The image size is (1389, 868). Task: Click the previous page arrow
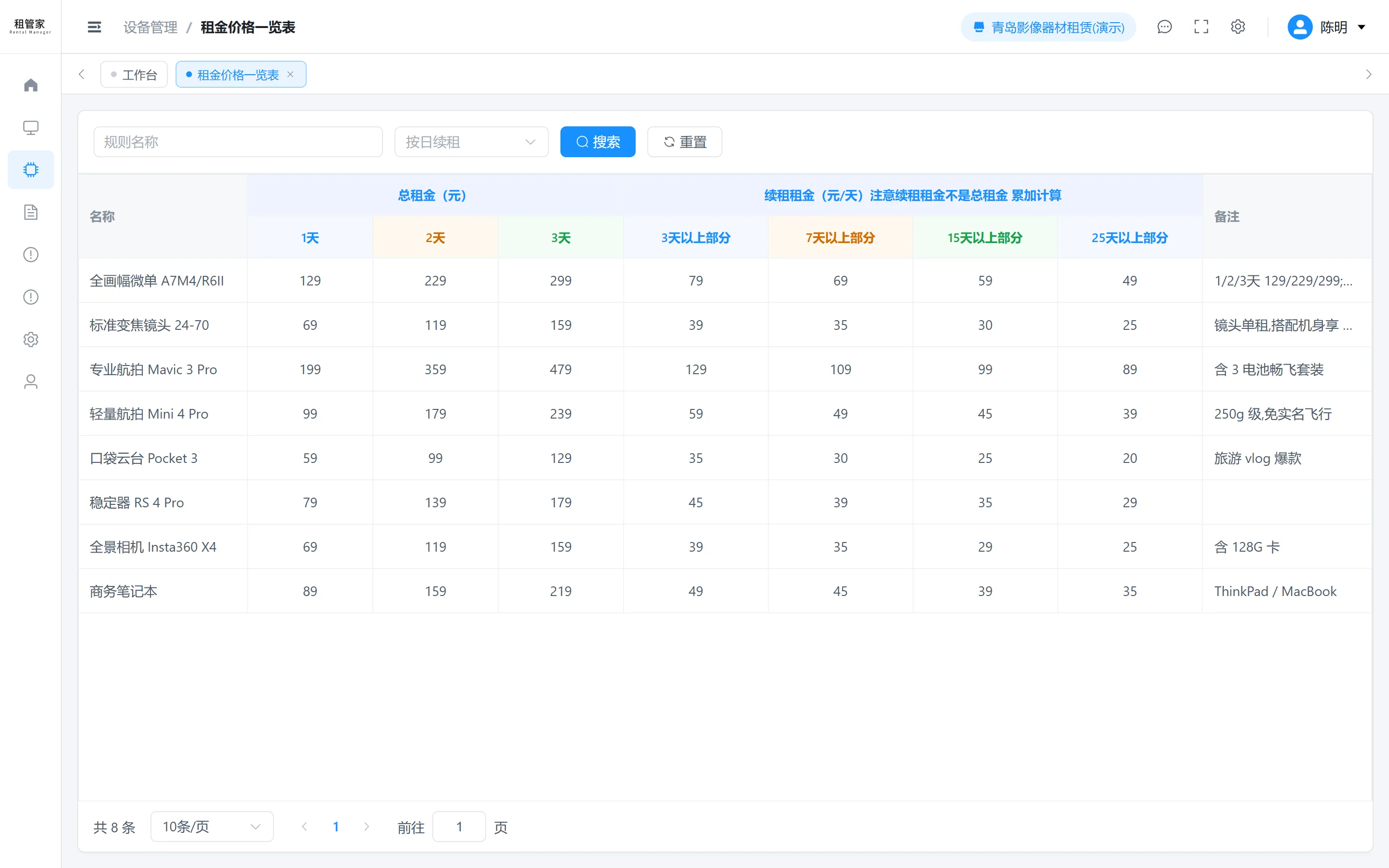tap(304, 827)
